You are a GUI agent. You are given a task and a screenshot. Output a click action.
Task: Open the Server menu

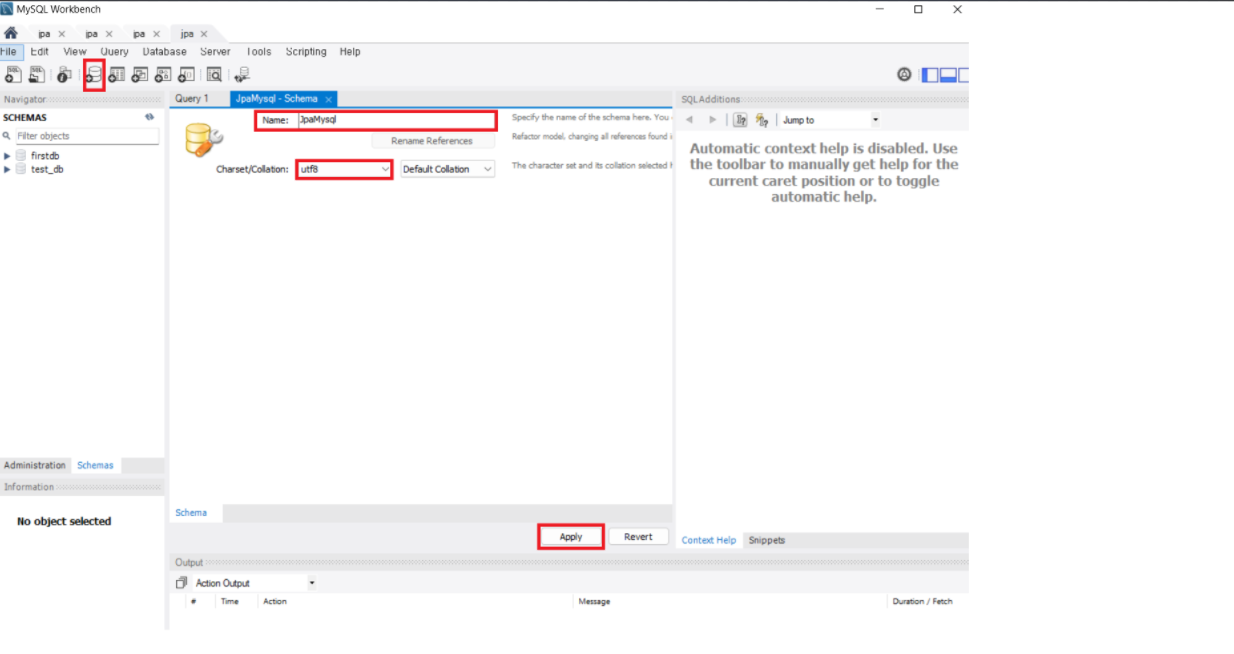[x=215, y=52]
